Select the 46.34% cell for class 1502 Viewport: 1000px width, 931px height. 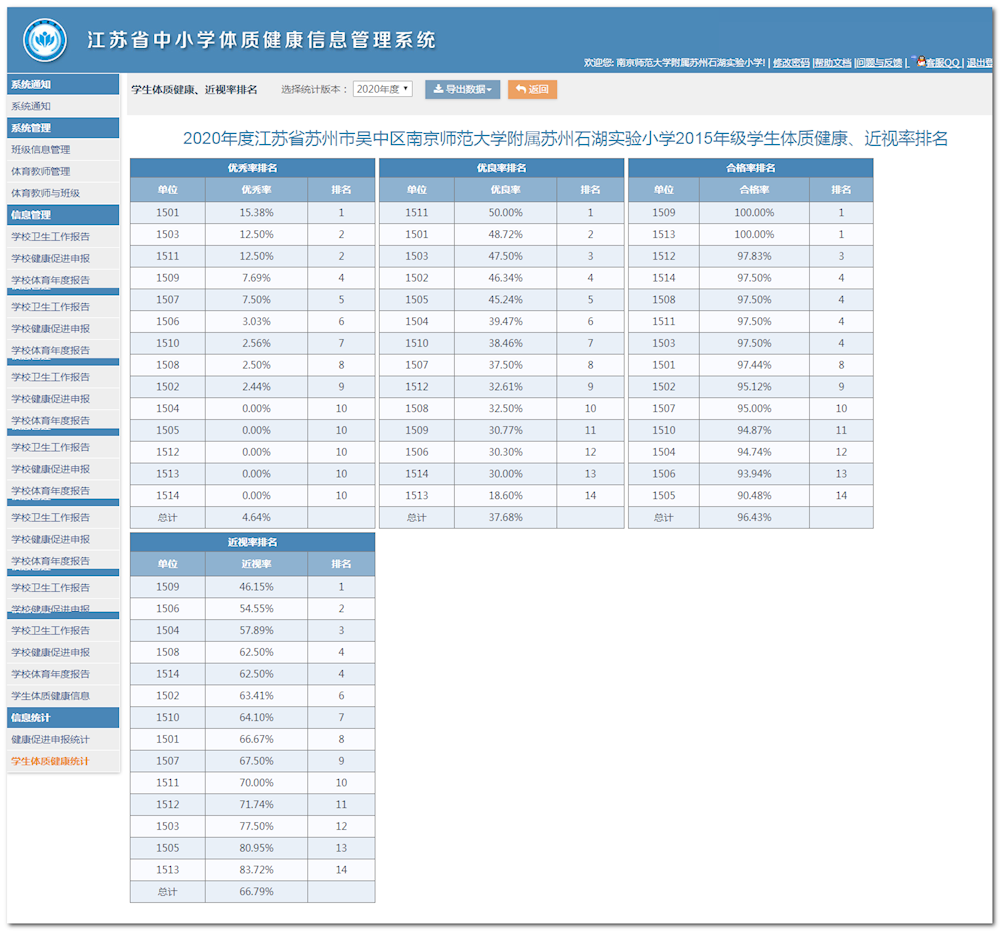tap(506, 277)
